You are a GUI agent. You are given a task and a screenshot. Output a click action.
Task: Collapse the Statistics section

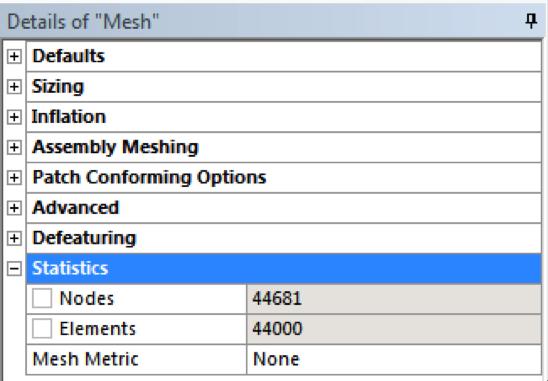point(14,268)
